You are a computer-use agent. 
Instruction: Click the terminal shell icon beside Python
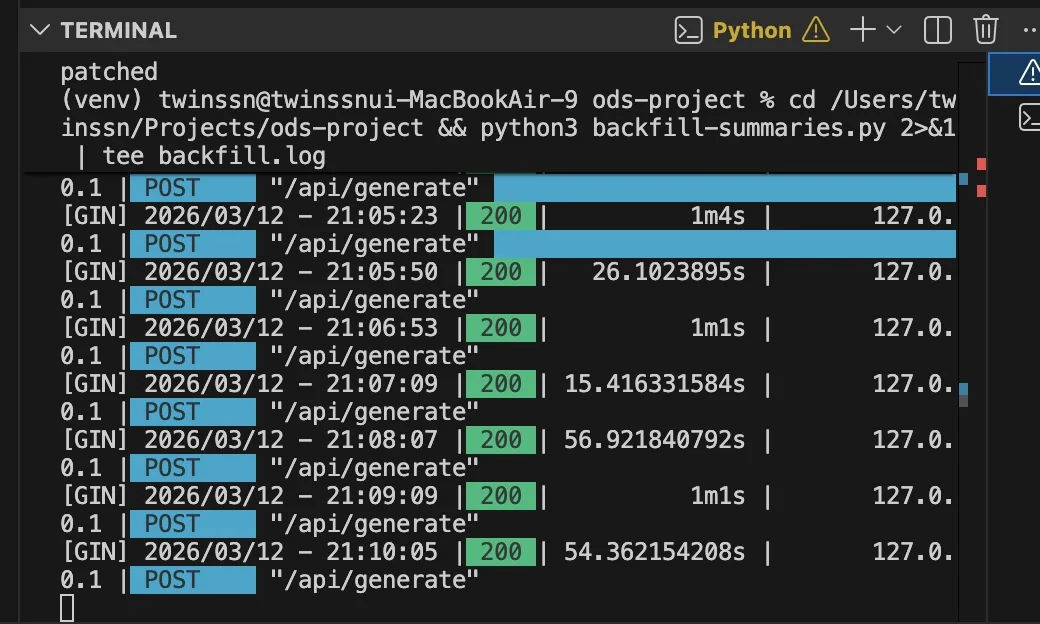click(688, 30)
